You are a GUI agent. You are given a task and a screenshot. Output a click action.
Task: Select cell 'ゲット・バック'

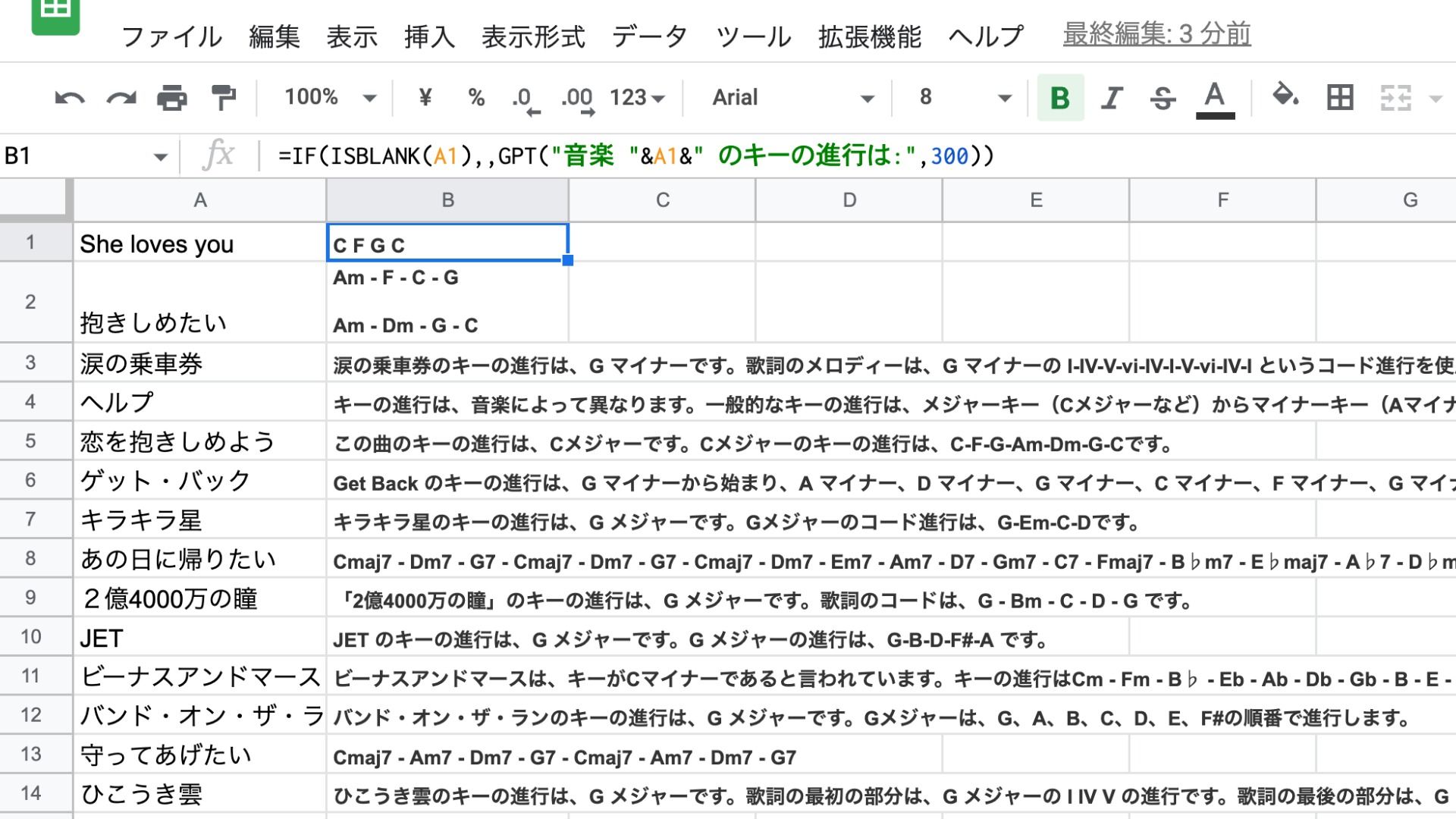click(200, 480)
